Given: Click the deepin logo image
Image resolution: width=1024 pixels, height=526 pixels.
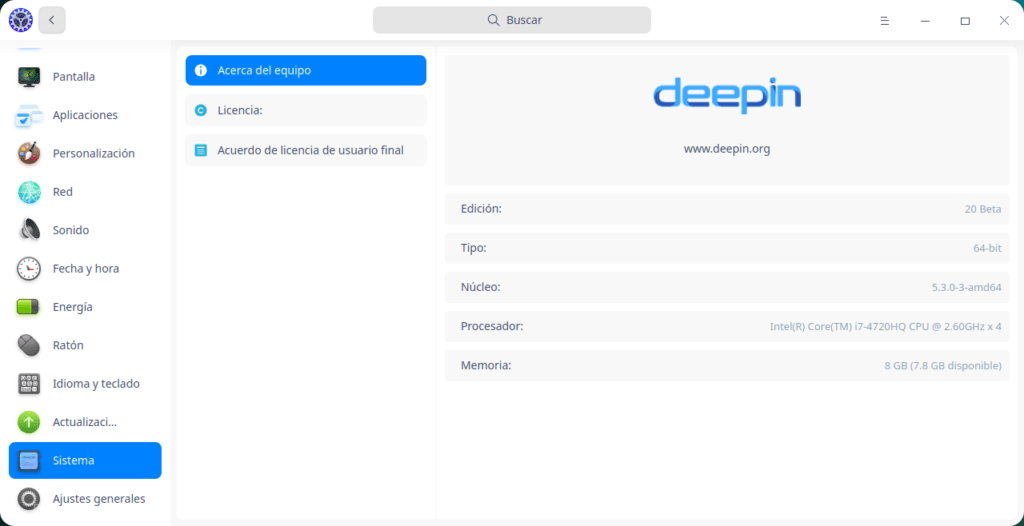Looking at the screenshot, I should (727, 96).
